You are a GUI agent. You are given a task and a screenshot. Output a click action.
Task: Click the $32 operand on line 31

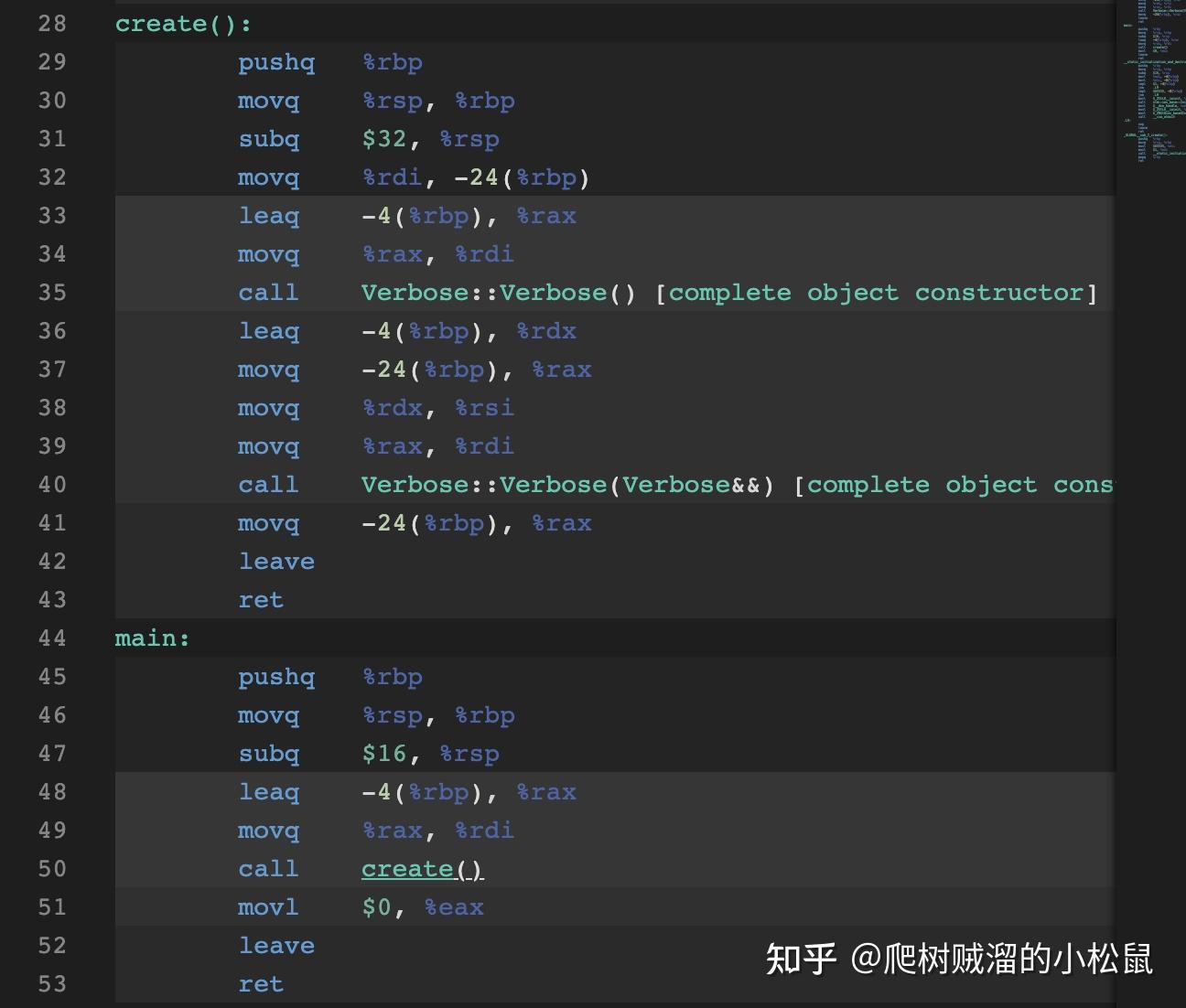coord(383,139)
